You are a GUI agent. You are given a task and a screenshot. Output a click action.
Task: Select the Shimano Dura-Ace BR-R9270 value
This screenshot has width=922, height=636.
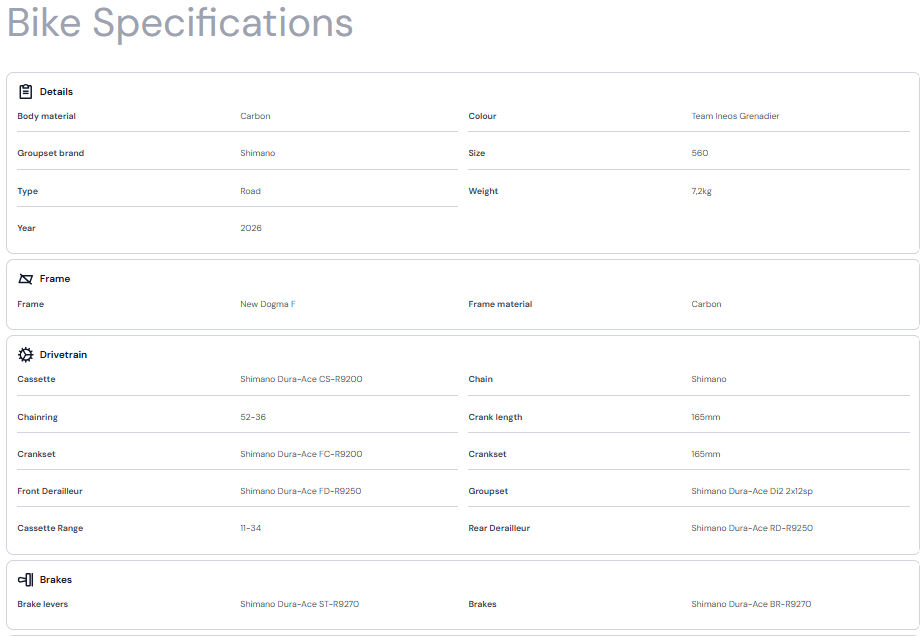click(751, 604)
